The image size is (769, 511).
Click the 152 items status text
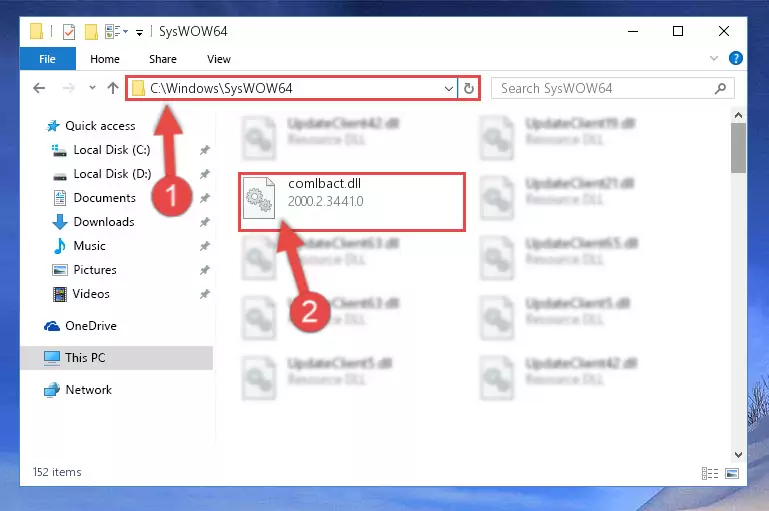click(x=57, y=472)
